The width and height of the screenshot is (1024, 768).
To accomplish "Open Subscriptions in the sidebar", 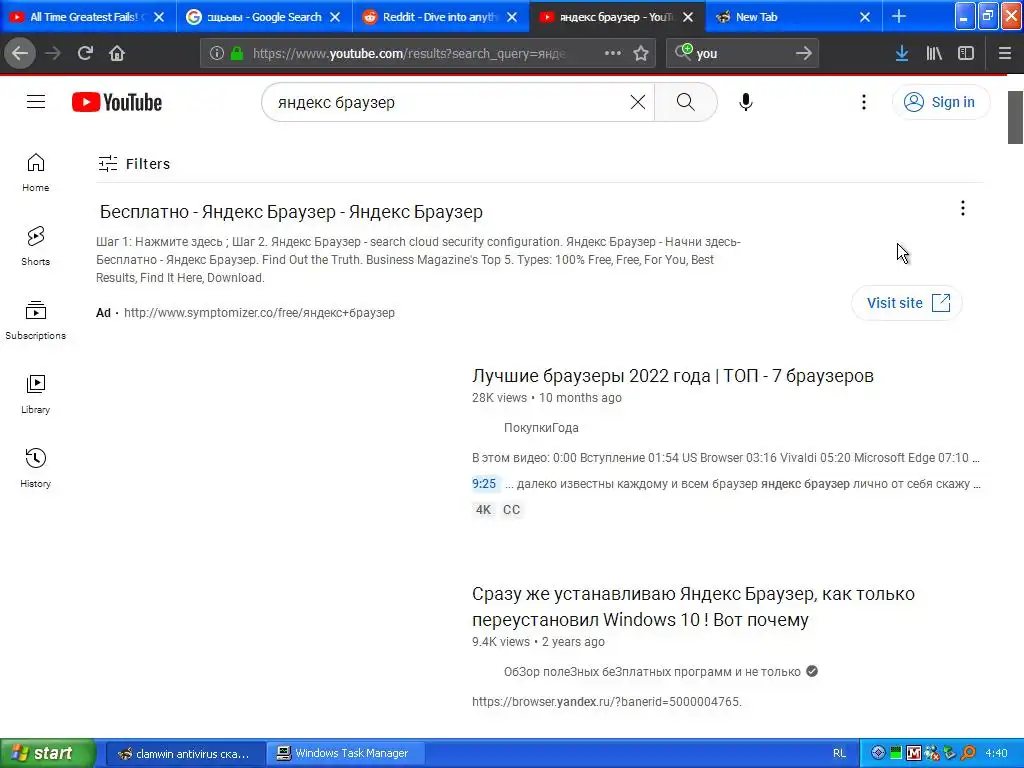I will coord(35,320).
